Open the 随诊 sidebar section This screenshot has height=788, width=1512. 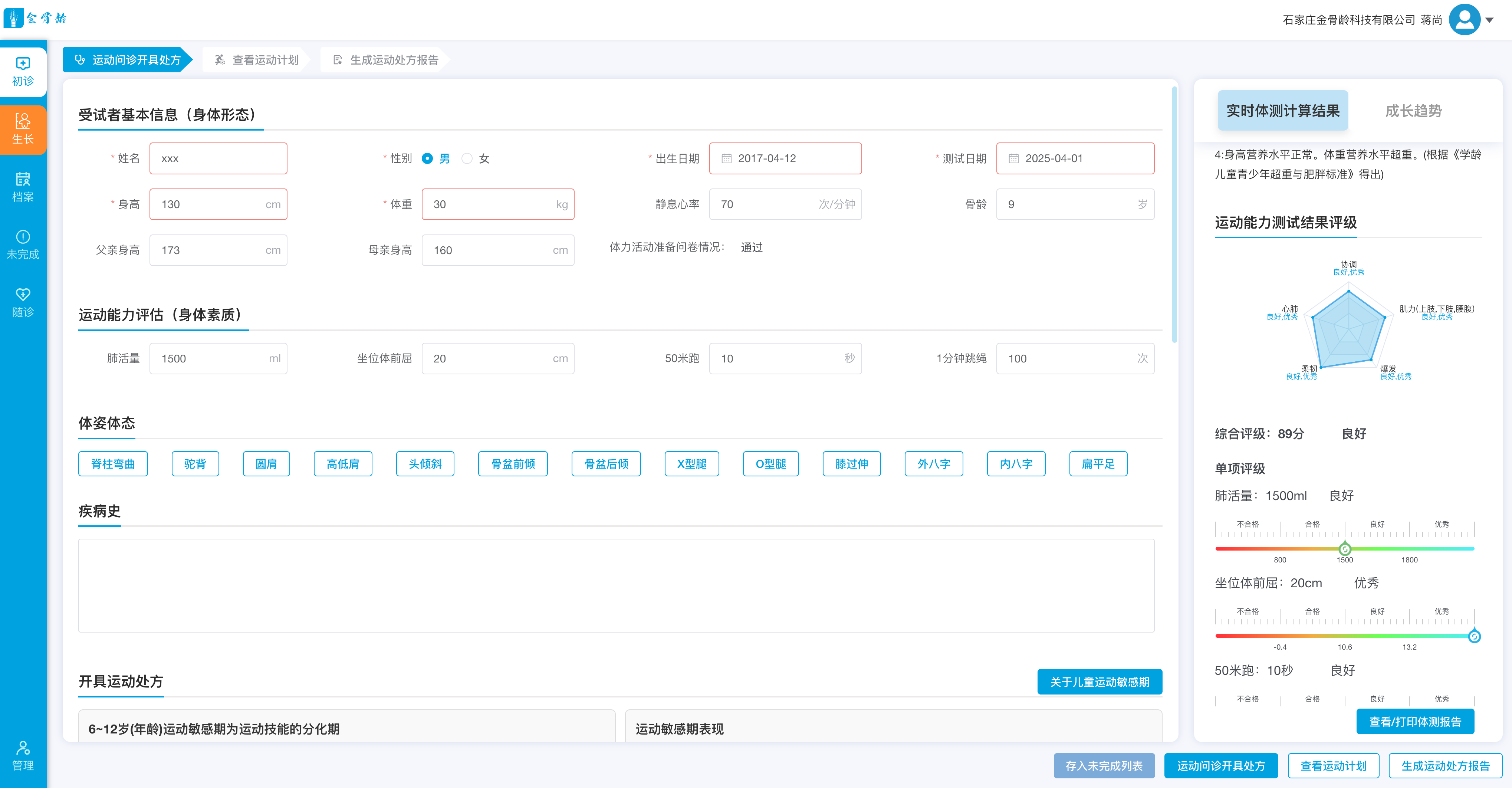tap(23, 302)
